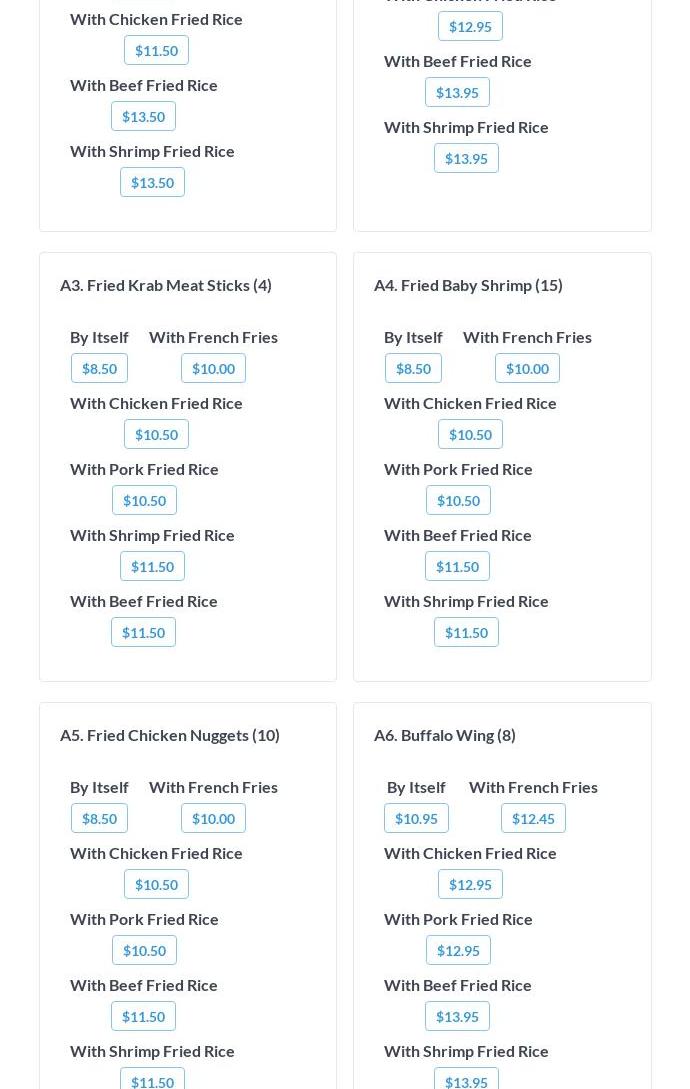The image size is (690, 1089).
Task: Choose A3 Krab Sticks With French Fries $10.00
Action: click(213, 368)
